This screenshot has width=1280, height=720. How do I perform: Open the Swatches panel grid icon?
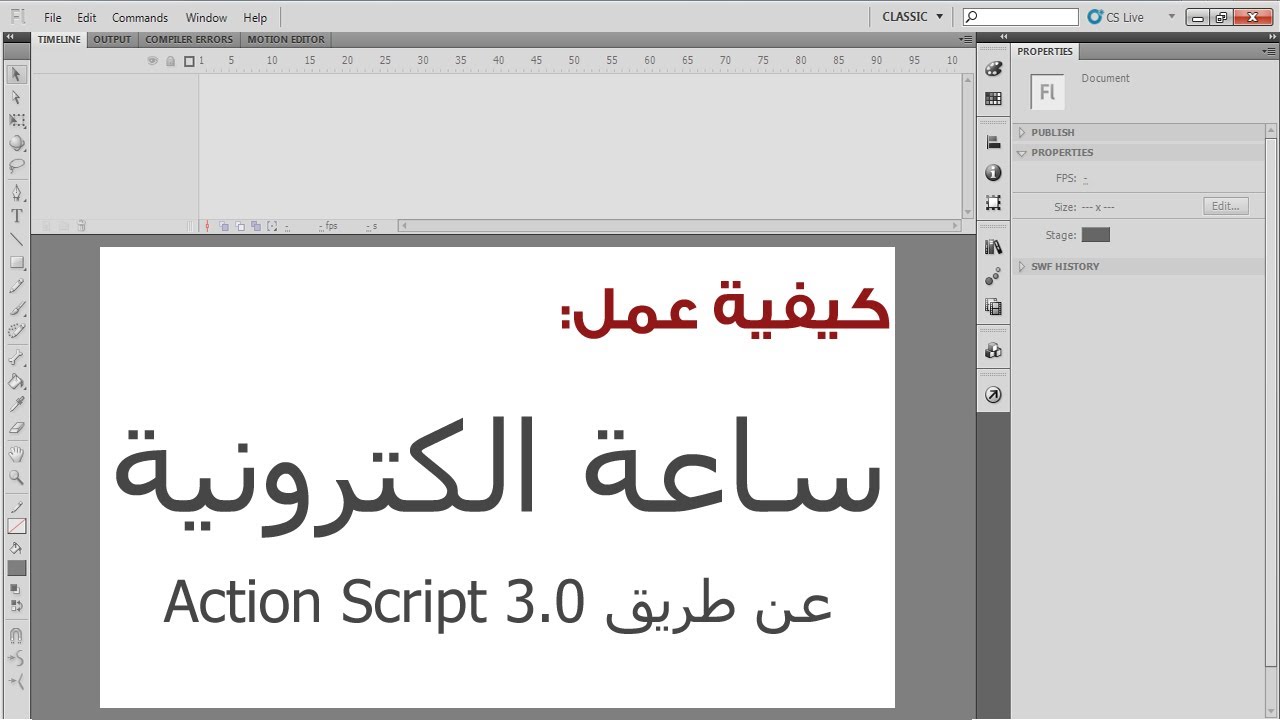coord(993,98)
